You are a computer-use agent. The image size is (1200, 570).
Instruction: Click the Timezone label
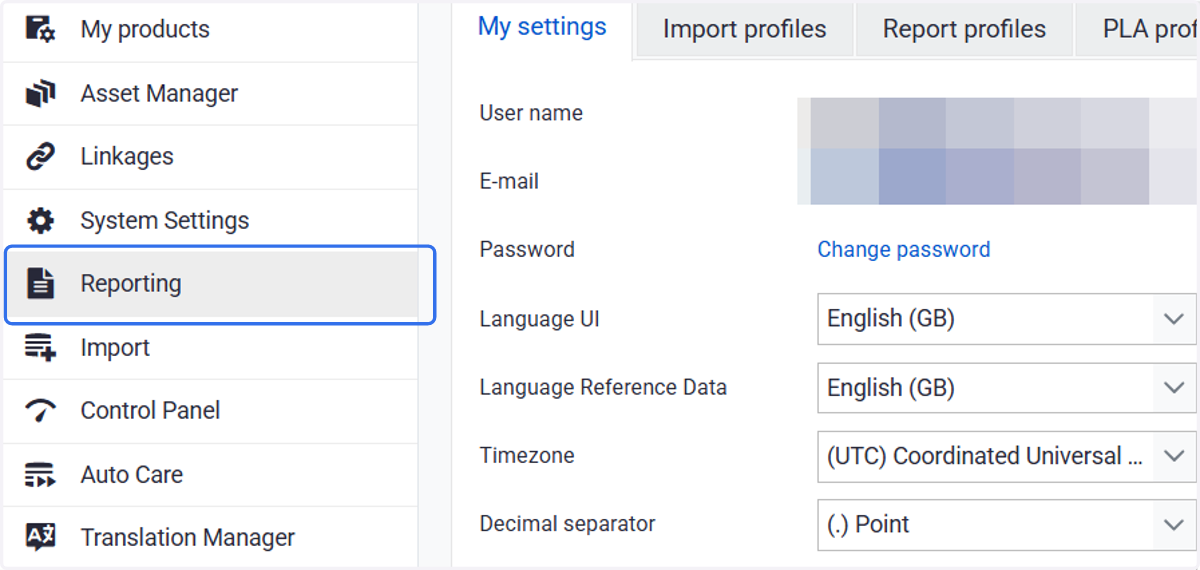(x=527, y=456)
